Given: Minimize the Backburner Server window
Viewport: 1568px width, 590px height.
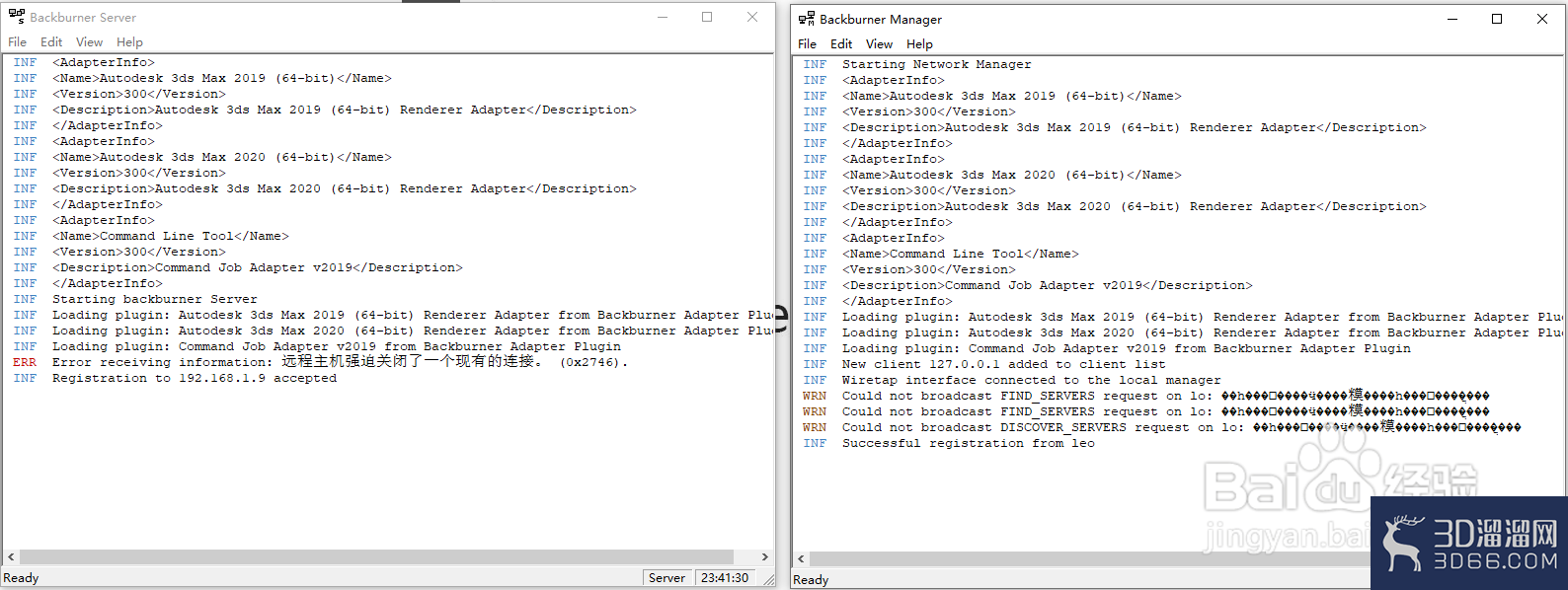Looking at the screenshot, I should (x=663, y=17).
